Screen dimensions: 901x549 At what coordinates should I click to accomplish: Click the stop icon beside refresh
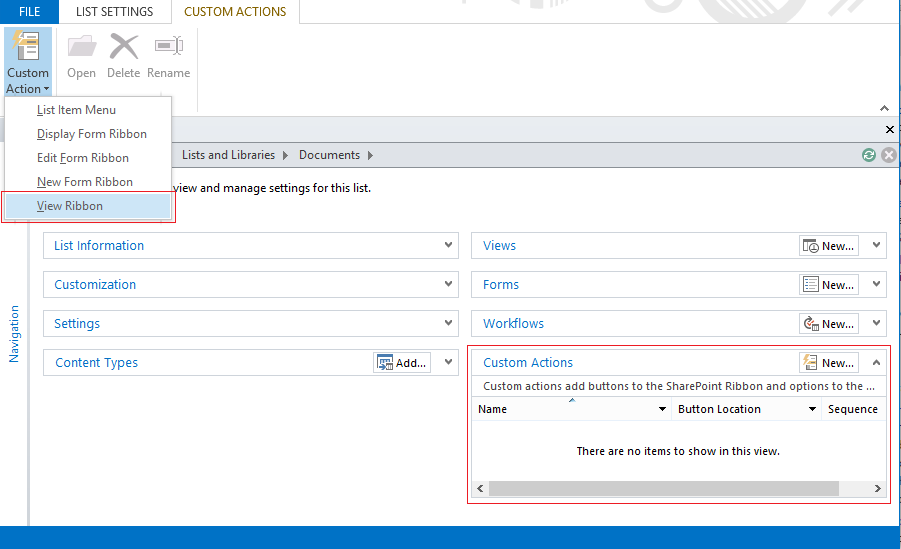888,155
